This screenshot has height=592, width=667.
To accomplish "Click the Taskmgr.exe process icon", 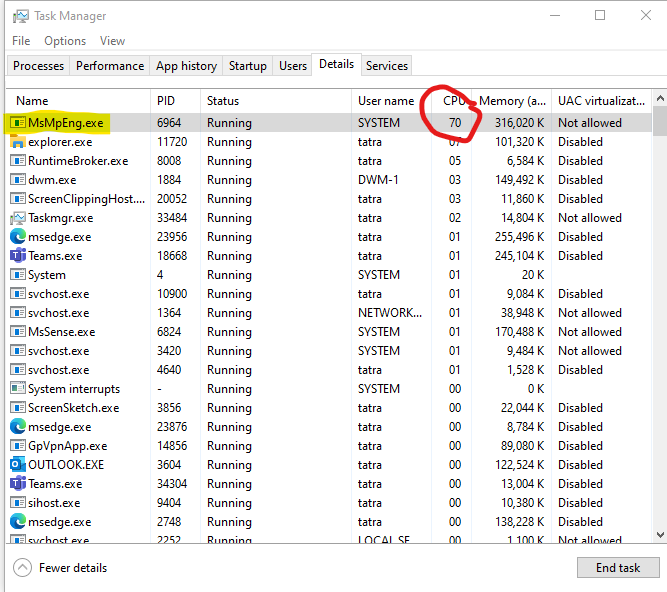I will [x=17, y=218].
